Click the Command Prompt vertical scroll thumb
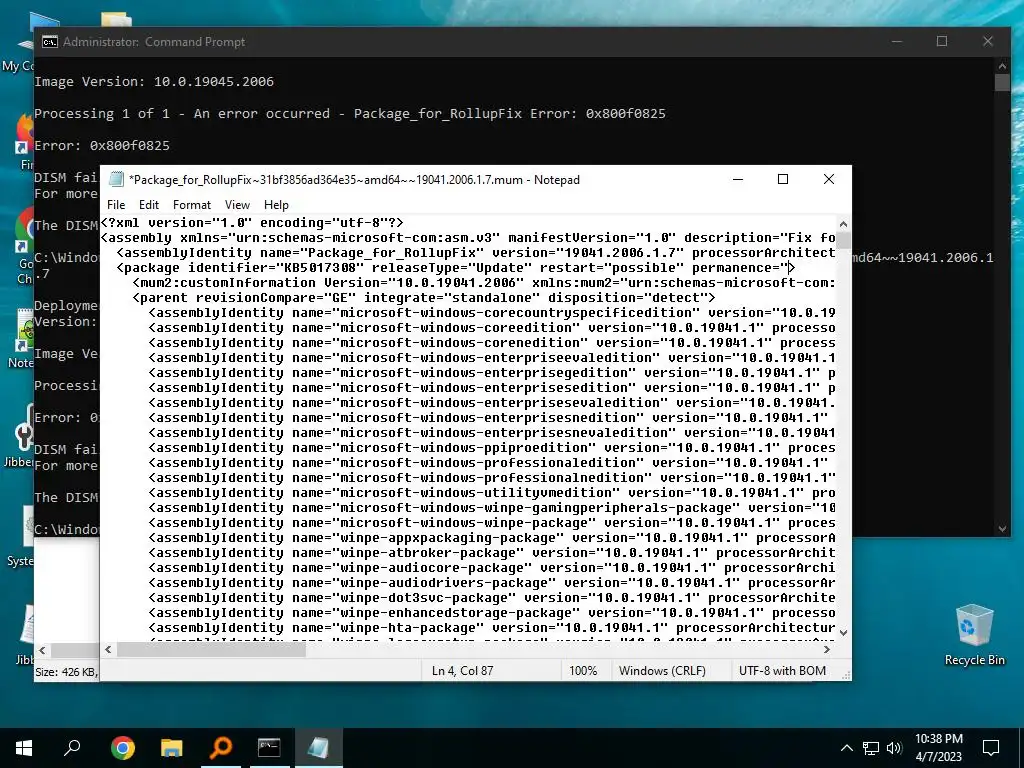Viewport: 1024px width, 768px height. pyautogui.click(x=1002, y=82)
